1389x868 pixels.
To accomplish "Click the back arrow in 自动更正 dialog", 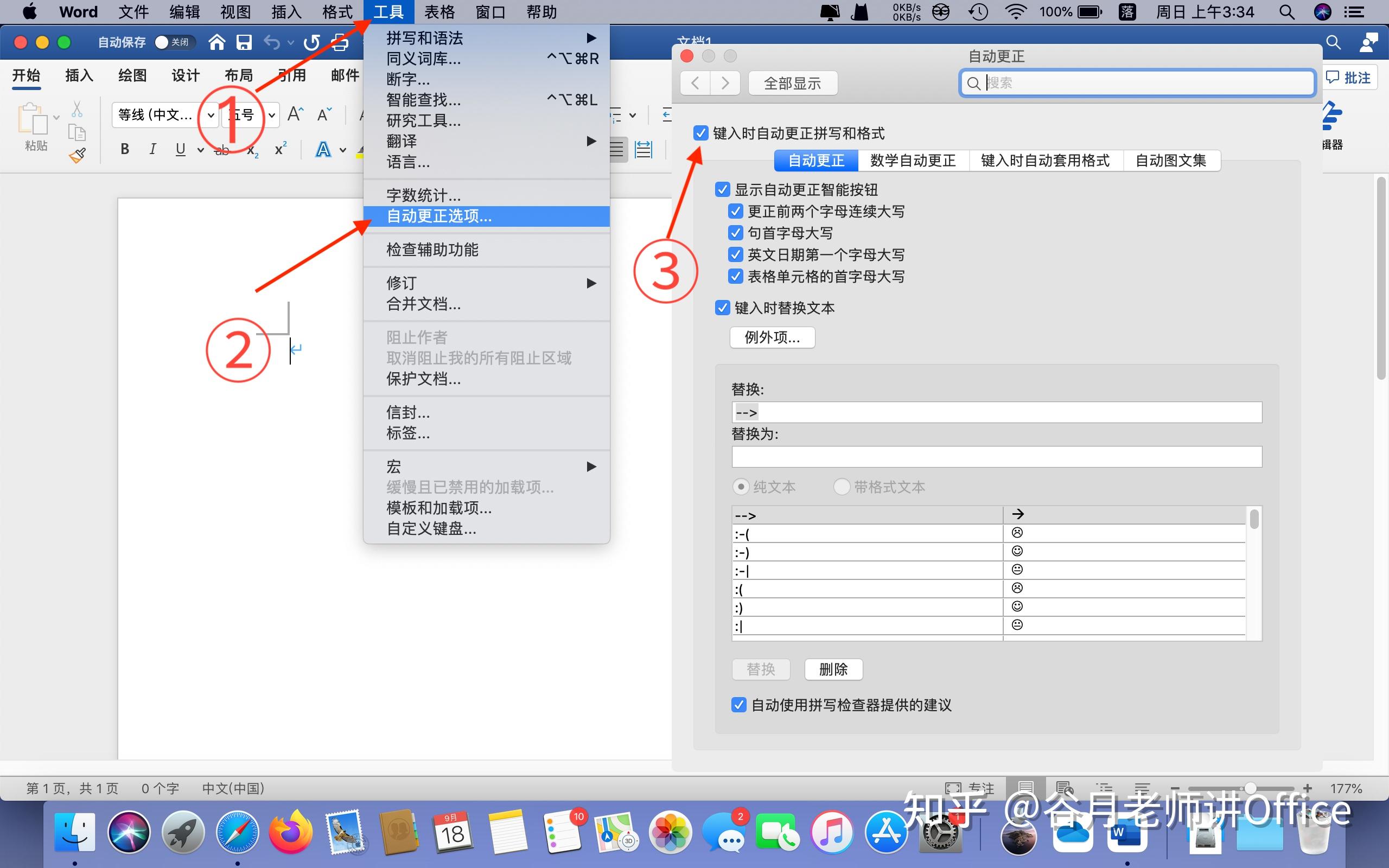I will tap(695, 83).
